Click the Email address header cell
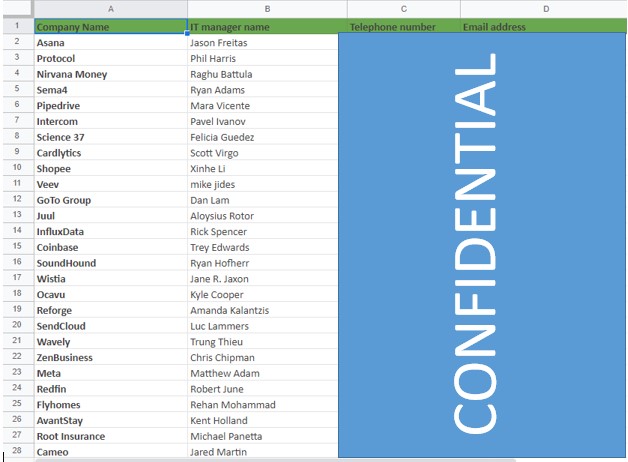The image size is (628, 462). (x=544, y=26)
